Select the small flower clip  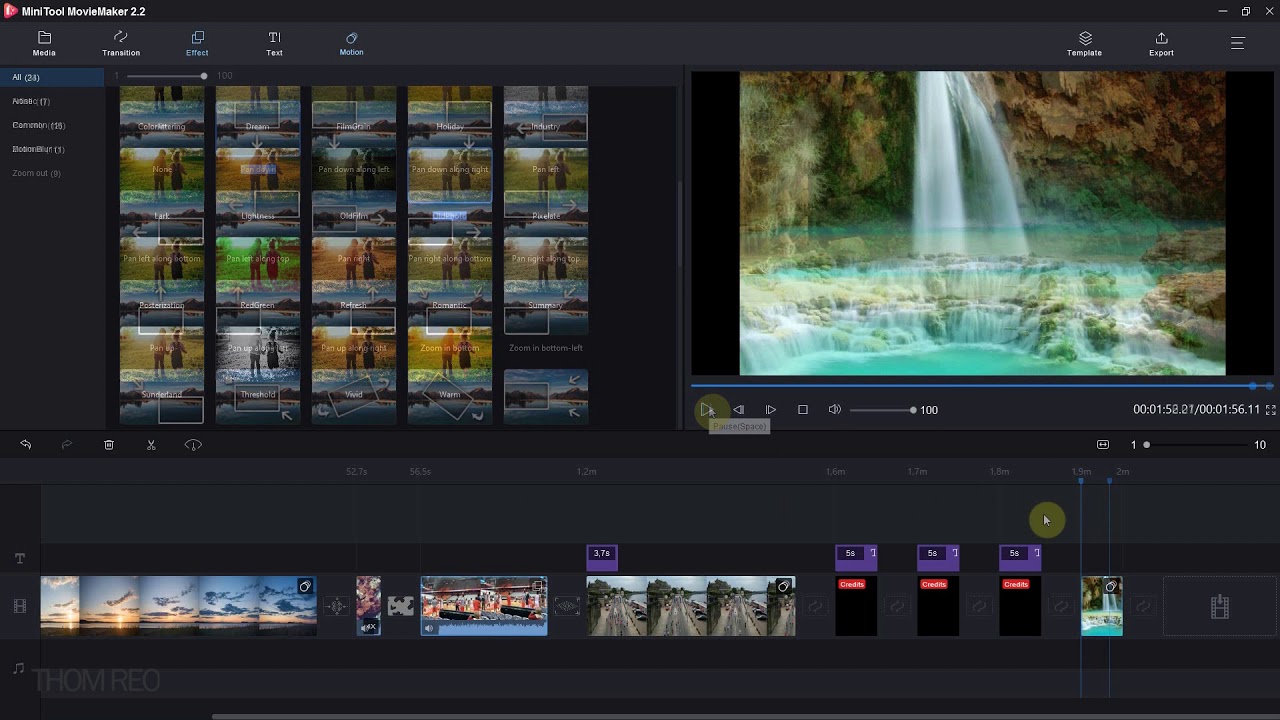368,606
